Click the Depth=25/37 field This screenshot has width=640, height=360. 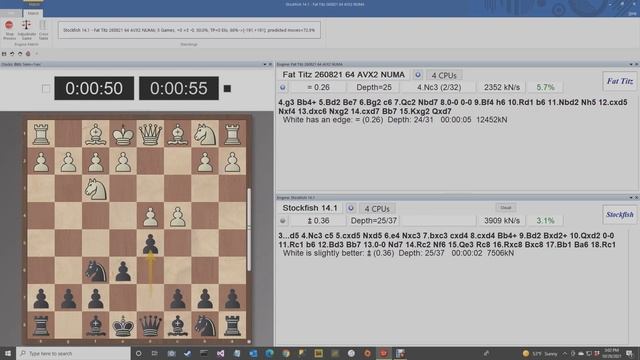(373, 221)
